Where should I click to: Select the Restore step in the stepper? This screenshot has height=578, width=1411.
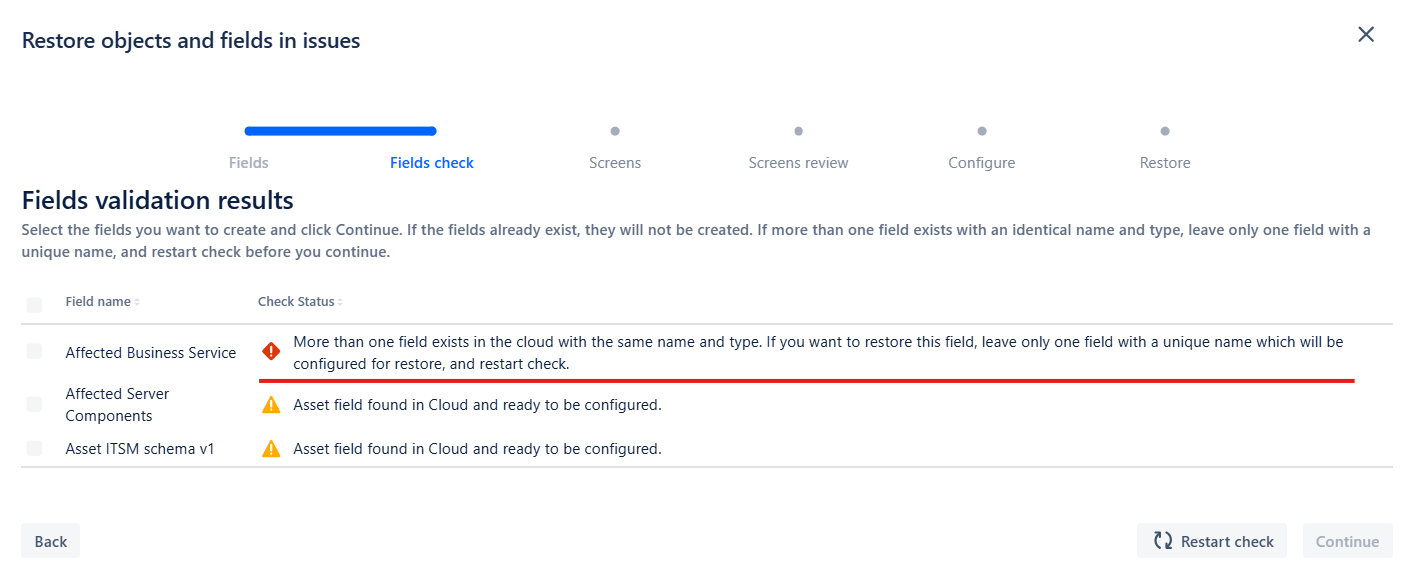1165,163
